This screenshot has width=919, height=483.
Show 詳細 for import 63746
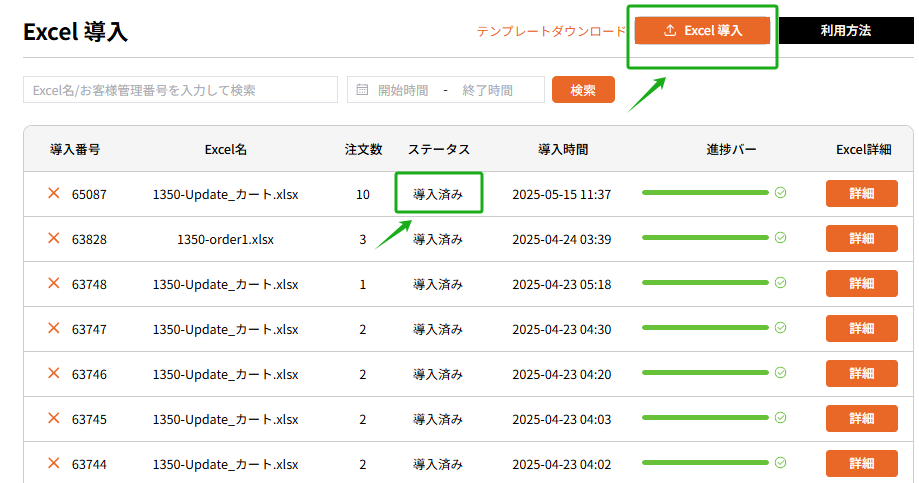point(862,373)
